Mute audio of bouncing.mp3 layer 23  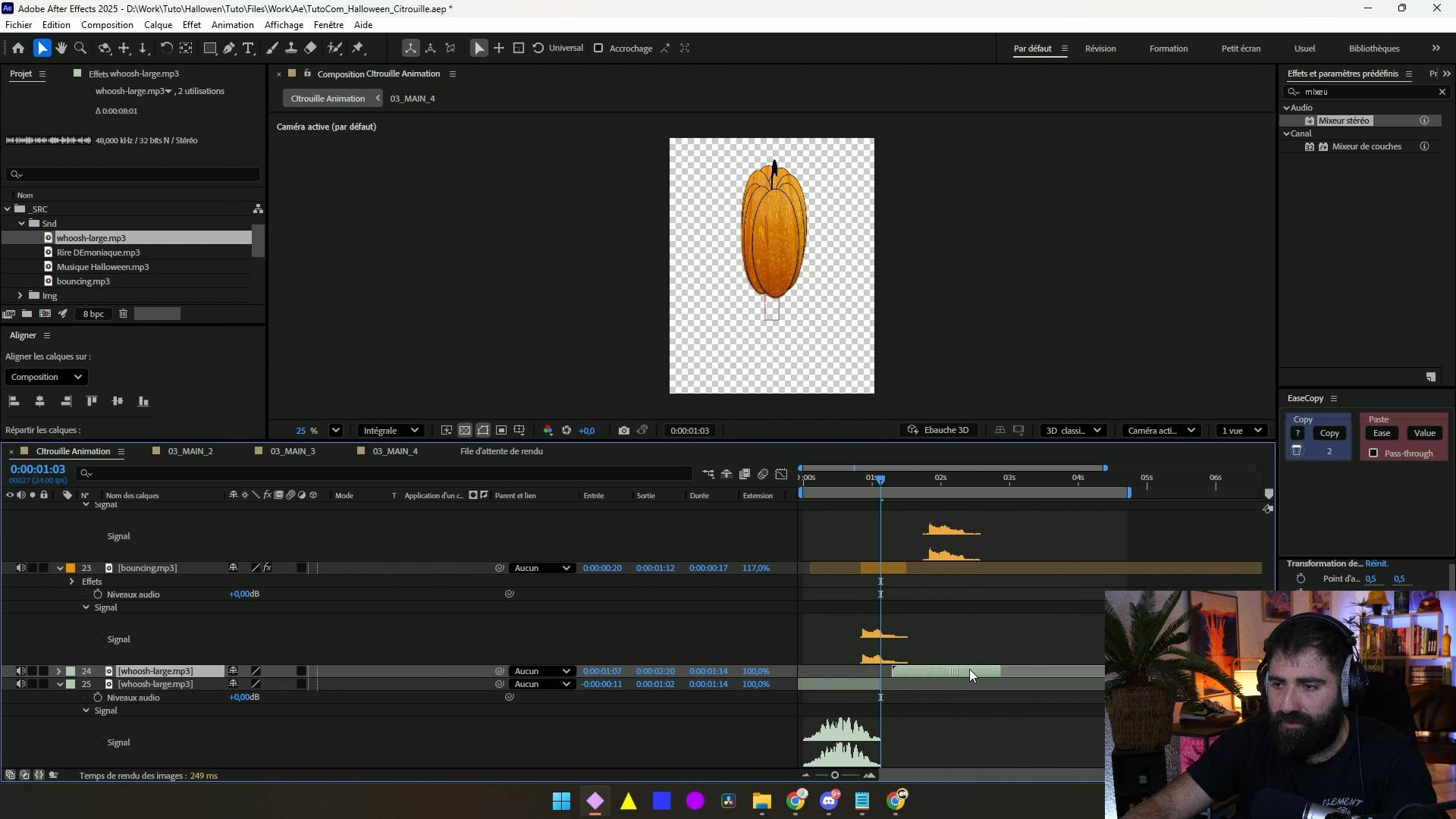(x=20, y=568)
